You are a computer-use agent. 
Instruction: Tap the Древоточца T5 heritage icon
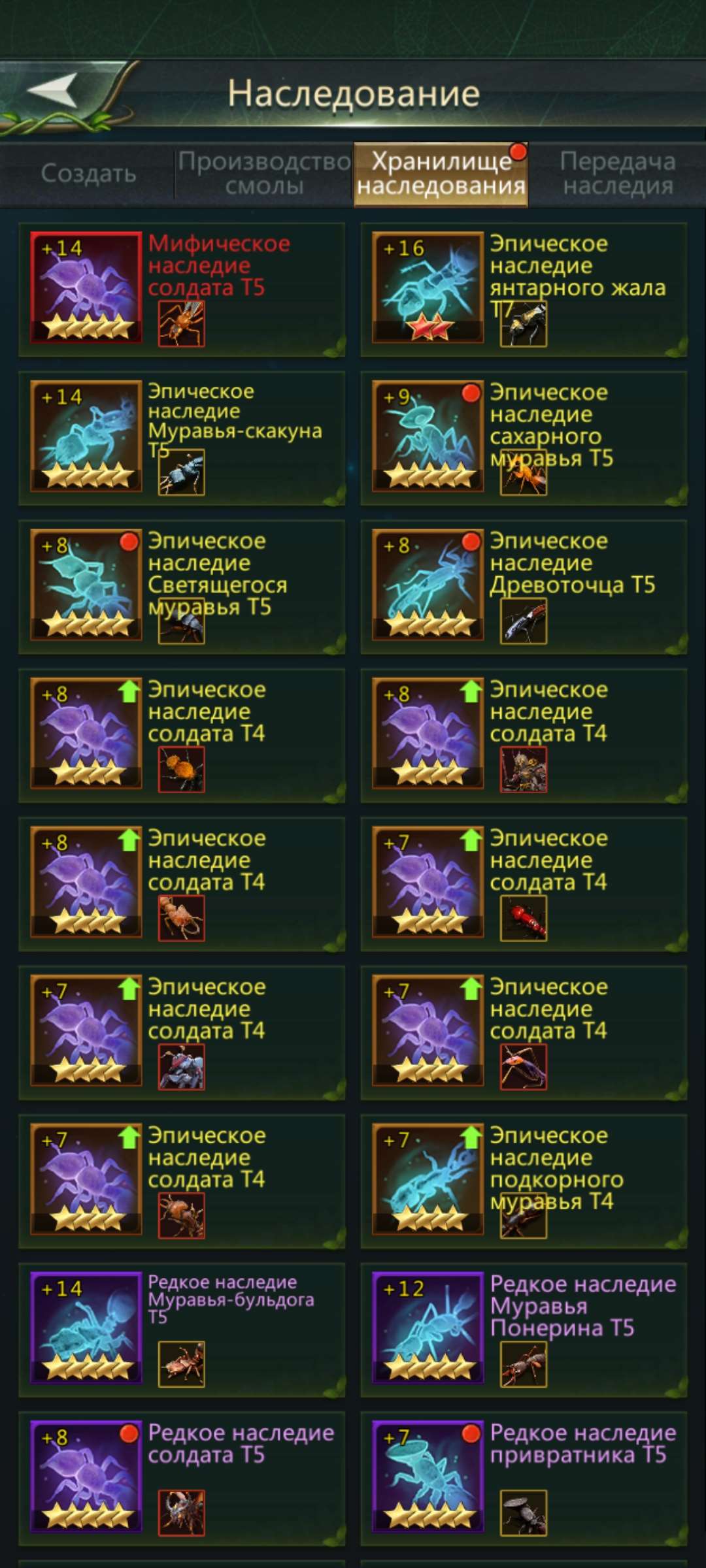click(428, 585)
